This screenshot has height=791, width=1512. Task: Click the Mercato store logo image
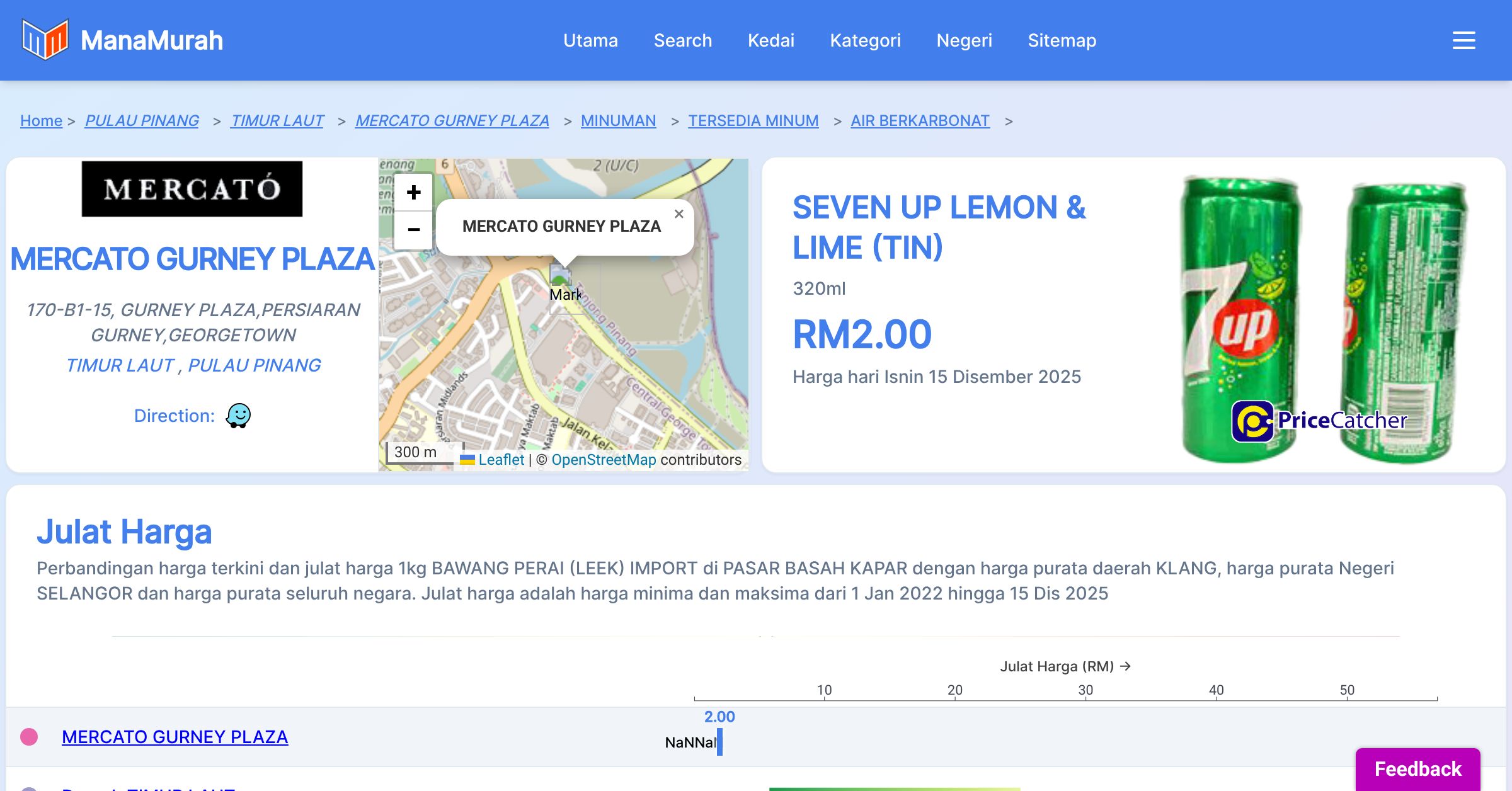click(192, 189)
